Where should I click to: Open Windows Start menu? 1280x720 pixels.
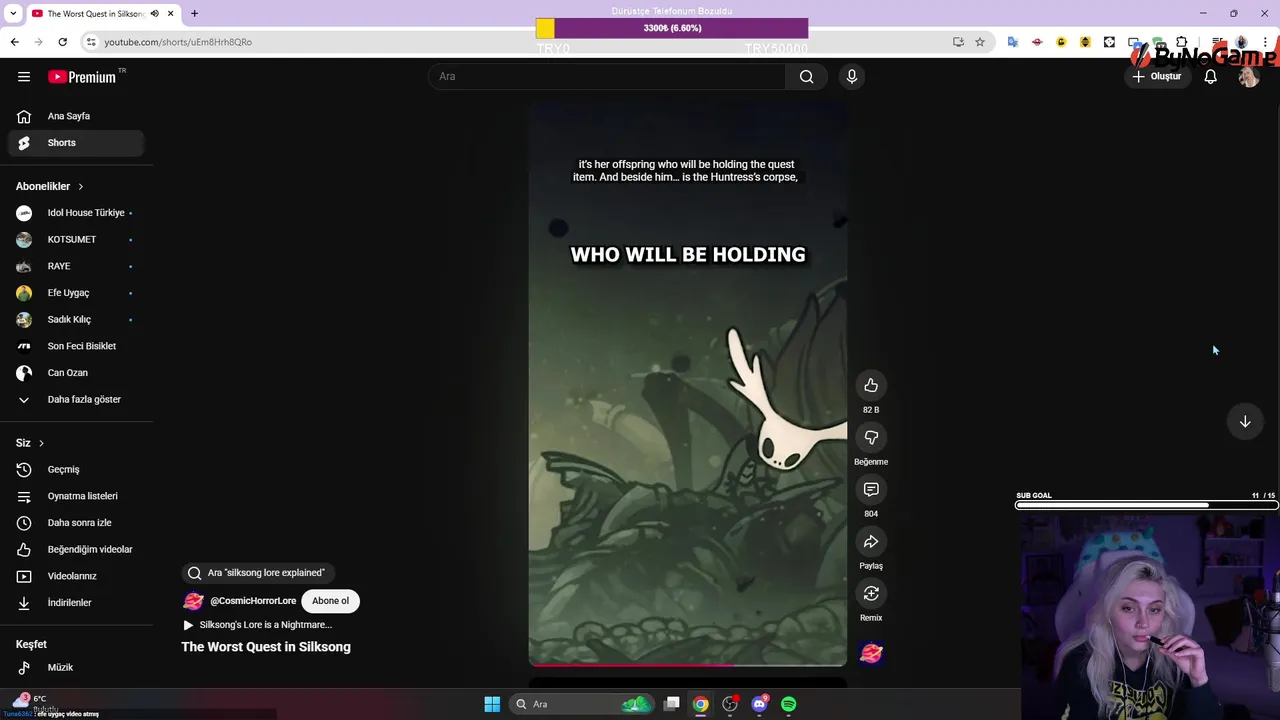tap(492, 704)
